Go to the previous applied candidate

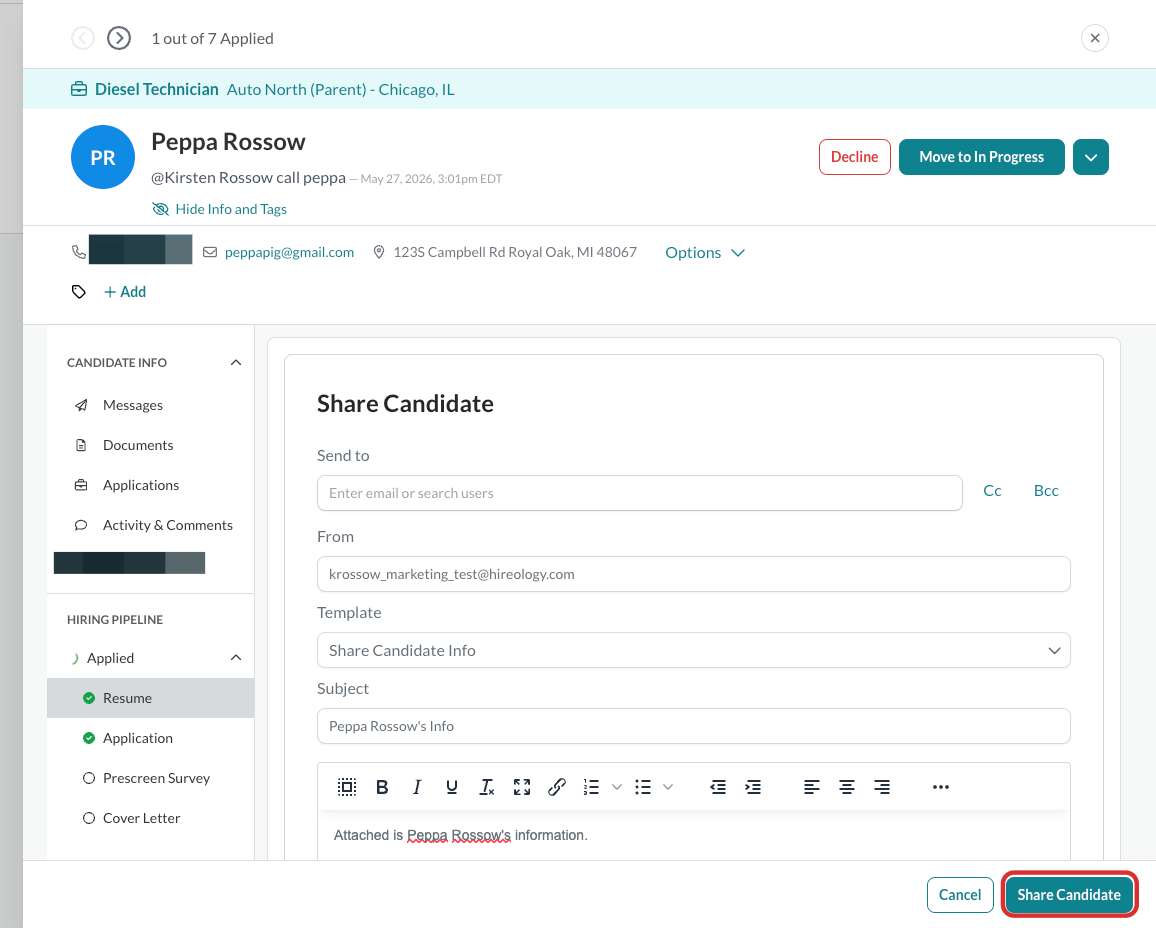pos(83,38)
